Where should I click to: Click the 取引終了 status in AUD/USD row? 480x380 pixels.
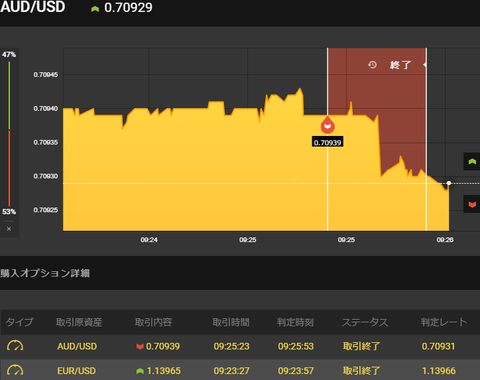click(x=361, y=346)
